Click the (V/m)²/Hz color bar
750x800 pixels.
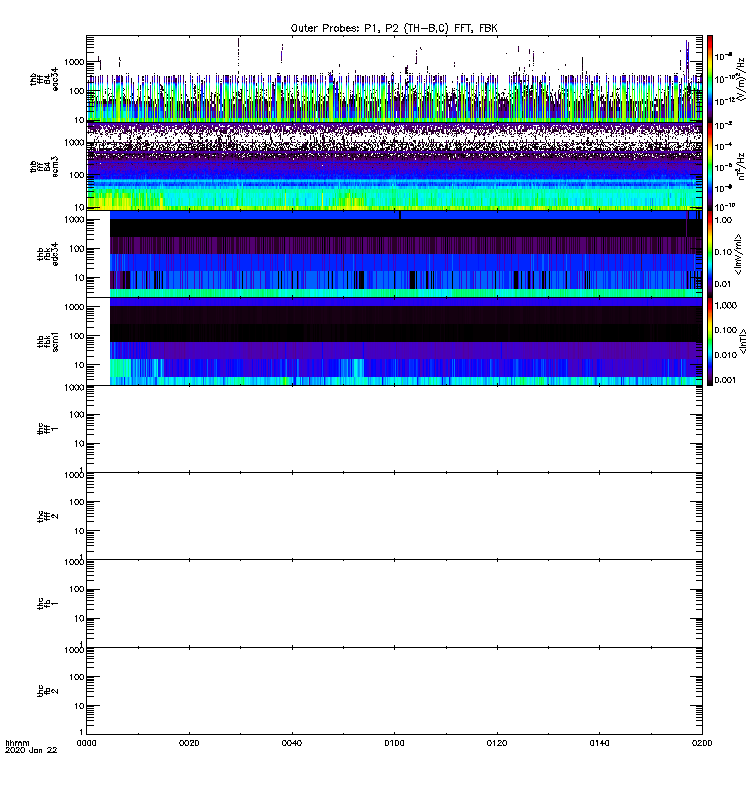click(710, 79)
